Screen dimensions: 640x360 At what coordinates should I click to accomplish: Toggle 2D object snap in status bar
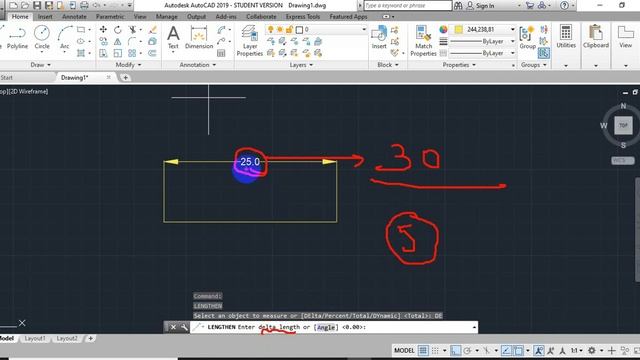(x=518, y=350)
